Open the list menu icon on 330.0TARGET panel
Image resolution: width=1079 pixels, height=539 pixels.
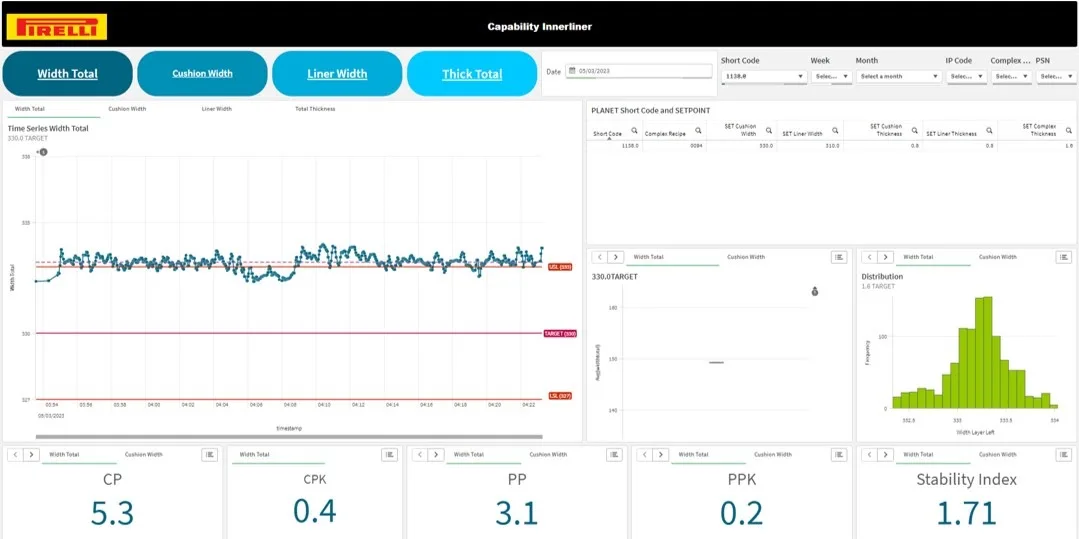[839, 257]
